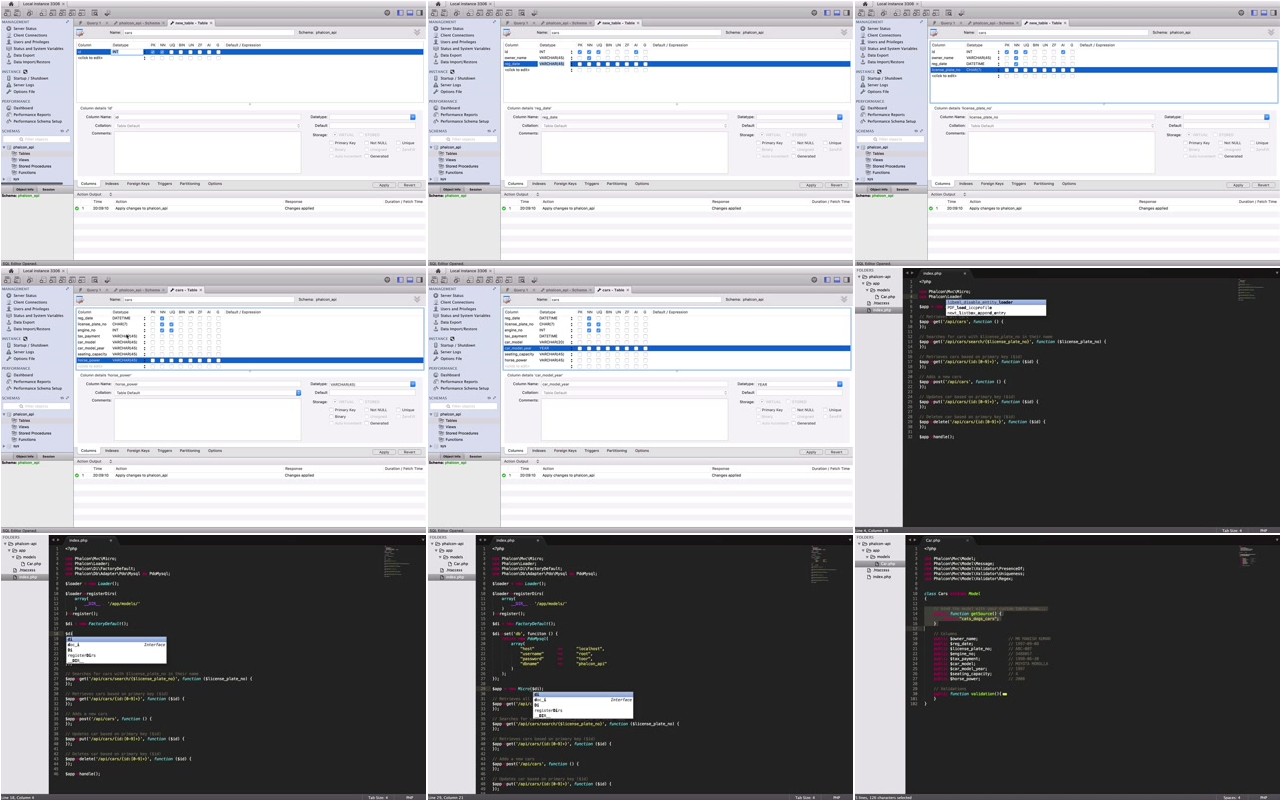
Task: Toggle NN checkbox in the selected reg_date row
Action: click(x=589, y=64)
